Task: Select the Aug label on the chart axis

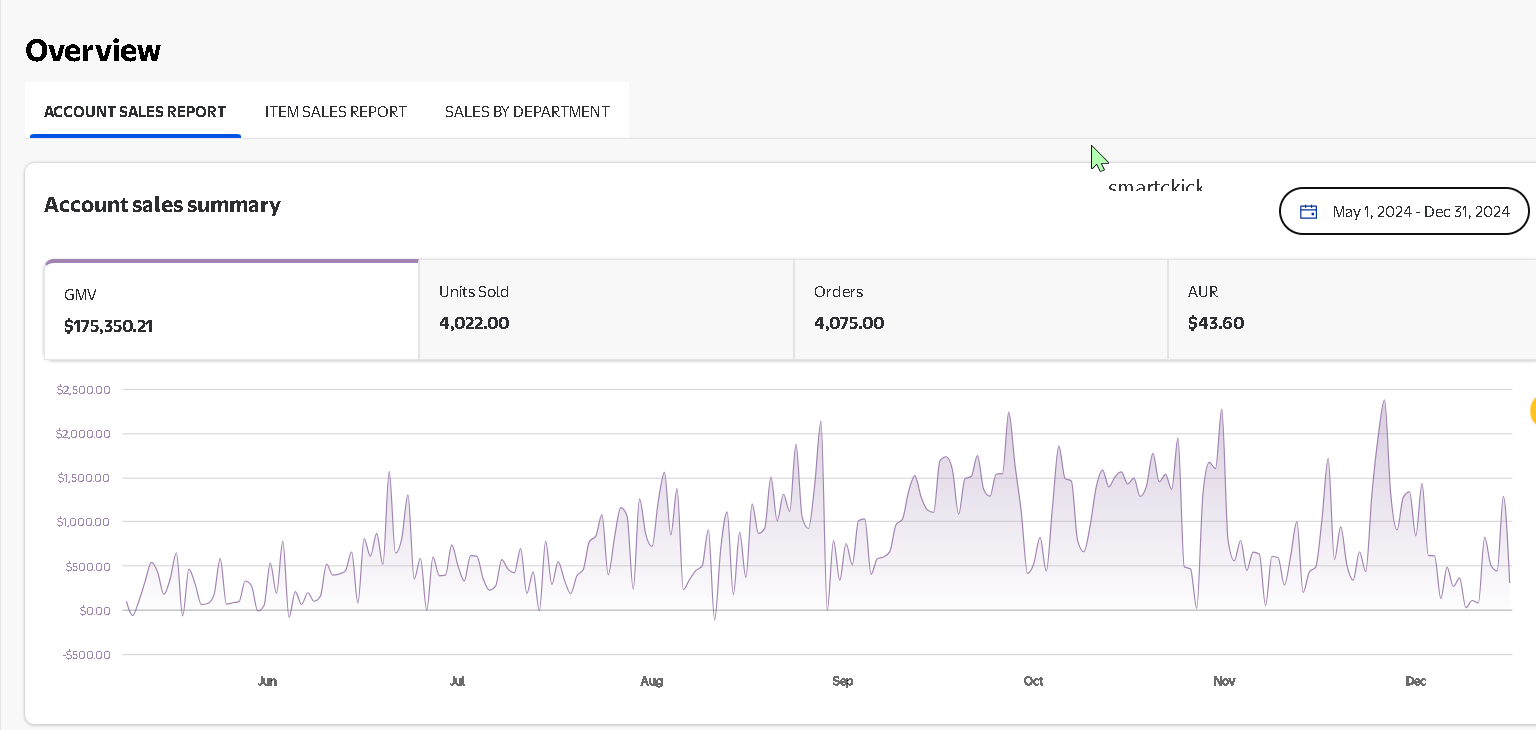Action: 651,681
